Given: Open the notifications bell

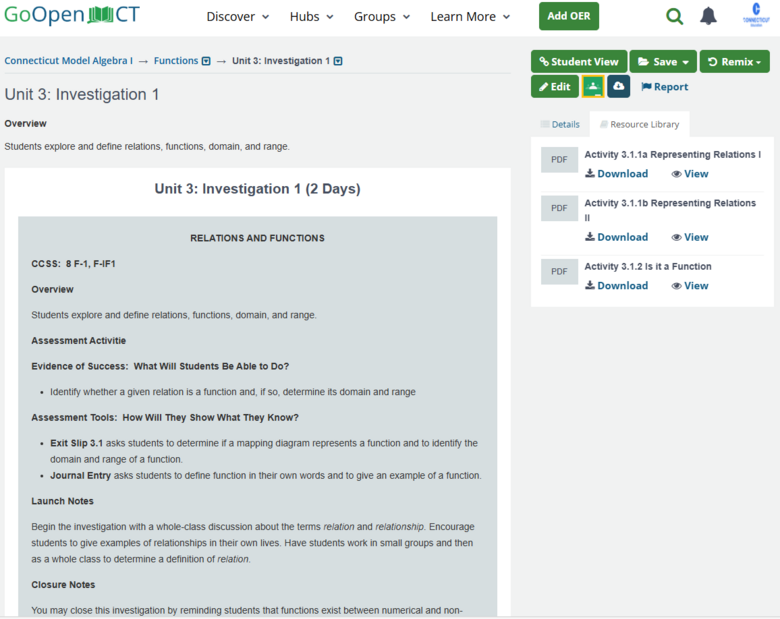Looking at the screenshot, I should (x=708, y=16).
